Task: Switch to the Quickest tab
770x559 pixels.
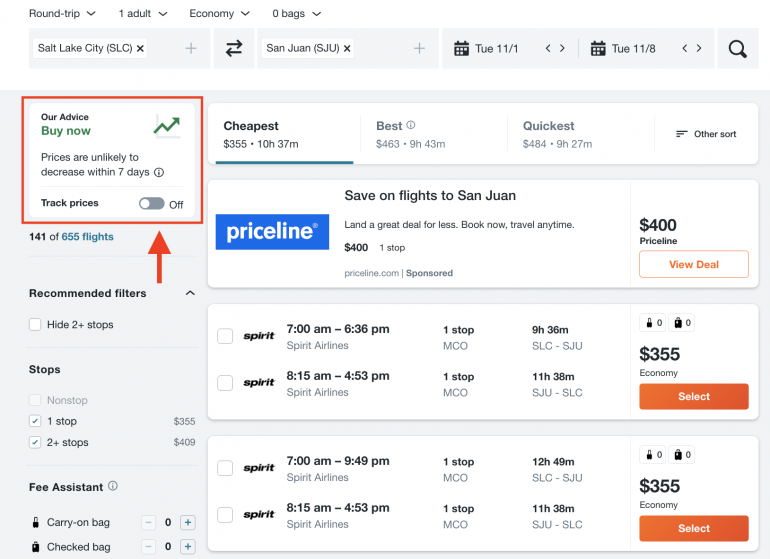Action: (548, 134)
